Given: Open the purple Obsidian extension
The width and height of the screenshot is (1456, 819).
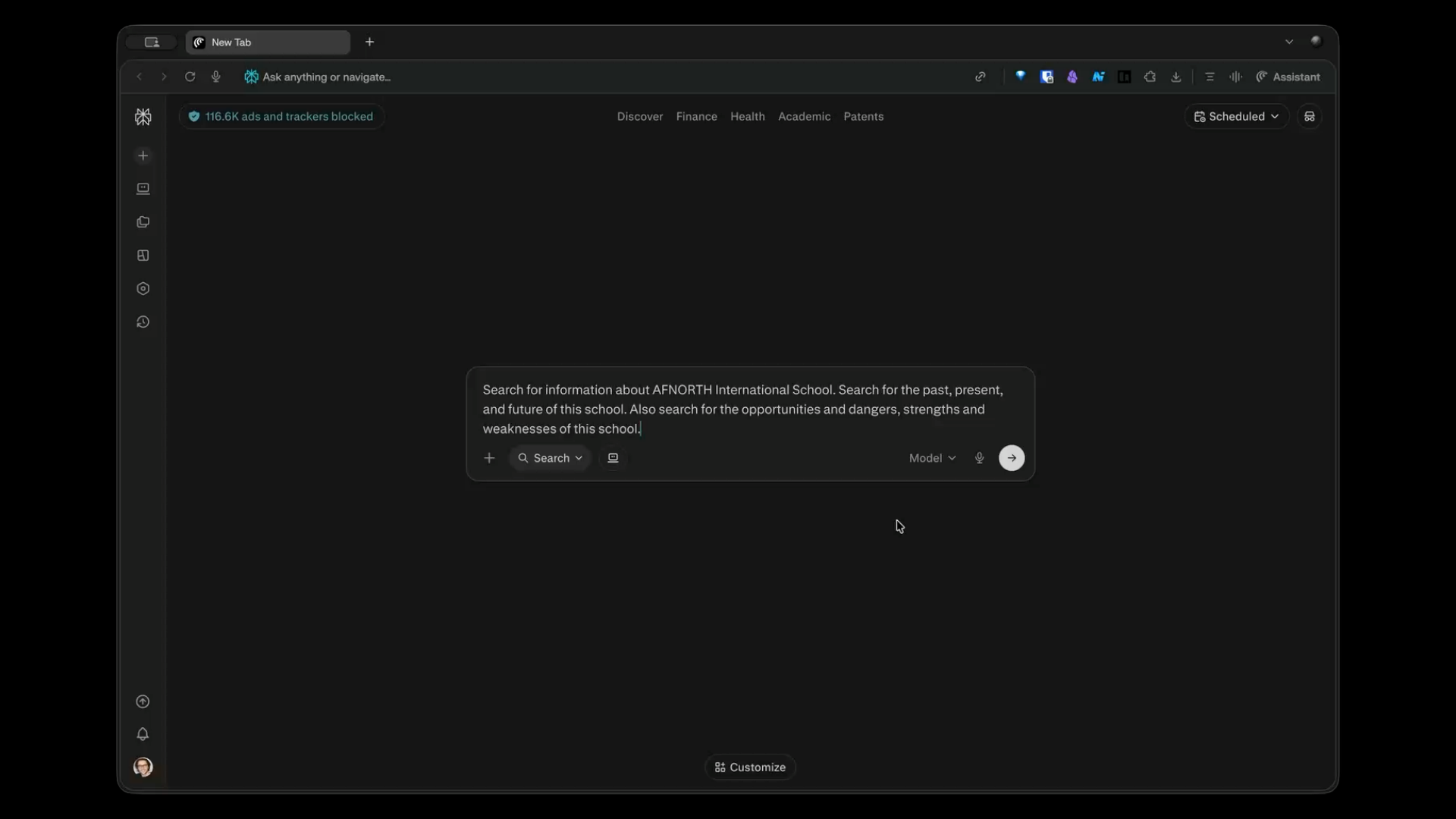Looking at the screenshot, I should pos(1072,77).
